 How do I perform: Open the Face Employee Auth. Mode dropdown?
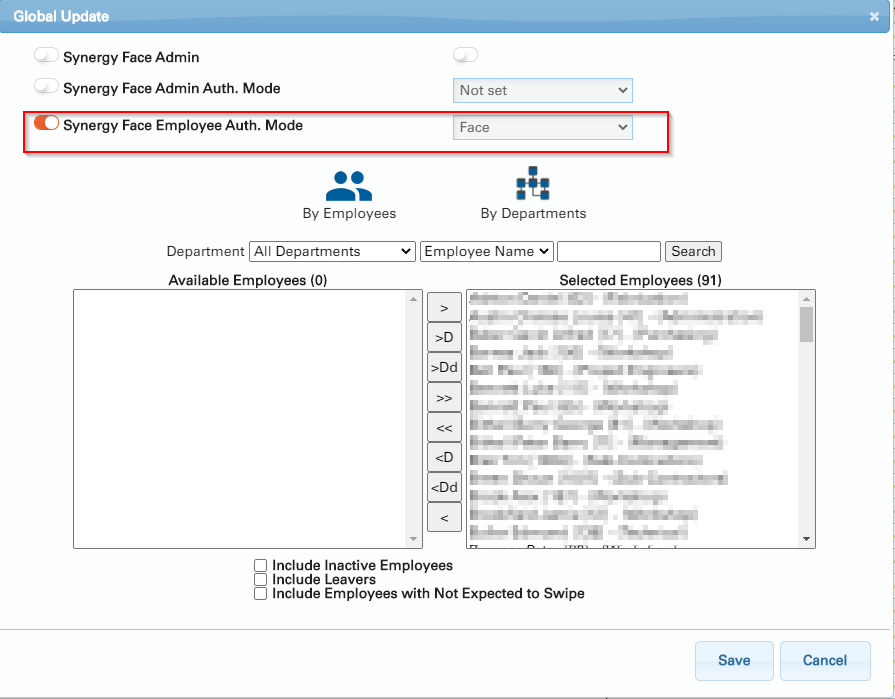point(542,127)
